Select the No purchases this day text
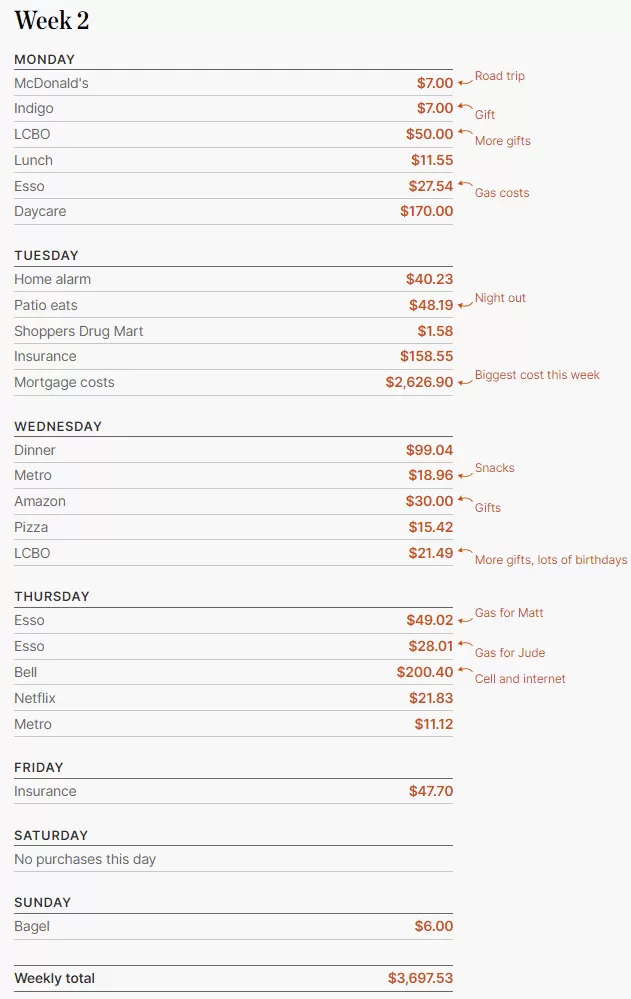631x999 pixels. pyautogui.click(x=85, y=859)
